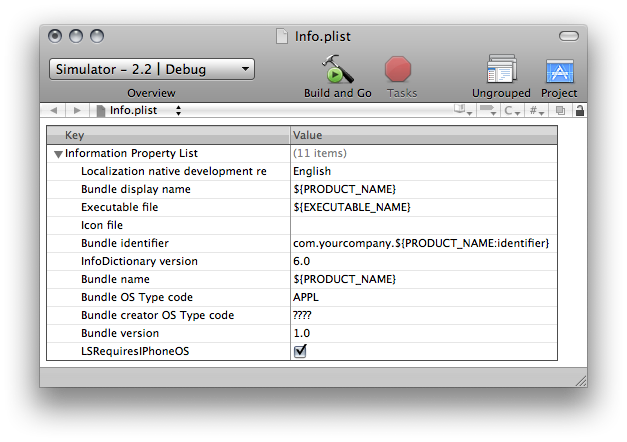
Task: Click the Build and Go hammer icon
Action: coord(338,69)
